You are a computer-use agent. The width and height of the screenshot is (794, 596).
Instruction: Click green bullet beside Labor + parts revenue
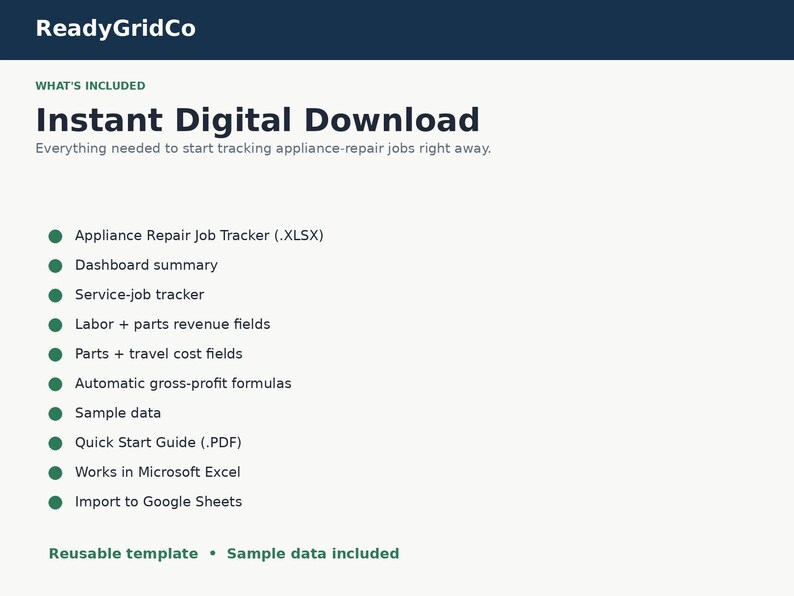[55, 325]
